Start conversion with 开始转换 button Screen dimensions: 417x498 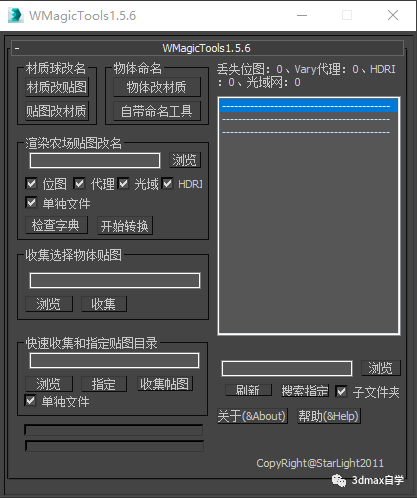125,226
